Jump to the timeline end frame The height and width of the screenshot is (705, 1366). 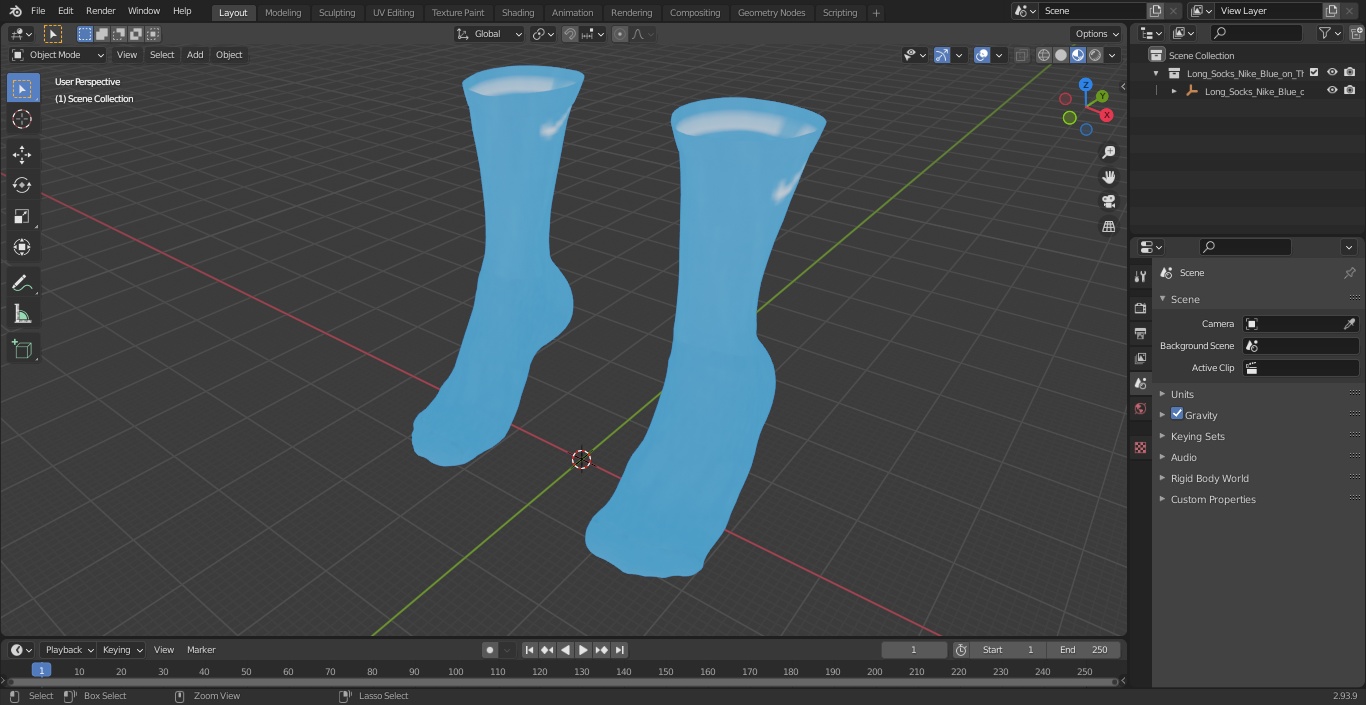(x=620, y=650)
